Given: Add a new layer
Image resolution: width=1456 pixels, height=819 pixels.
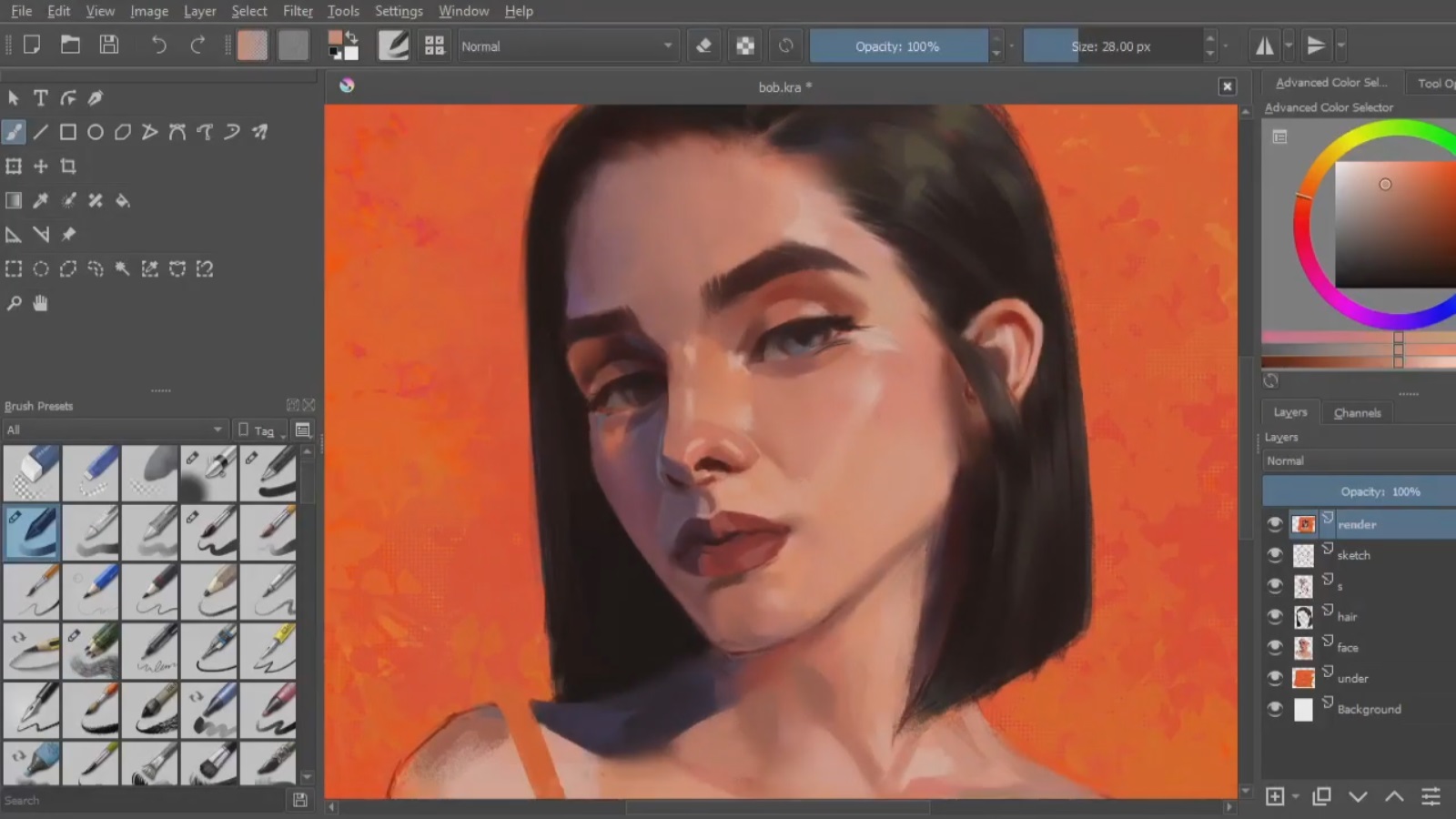Looking at the screenshot, I should tap(1275, 797).
